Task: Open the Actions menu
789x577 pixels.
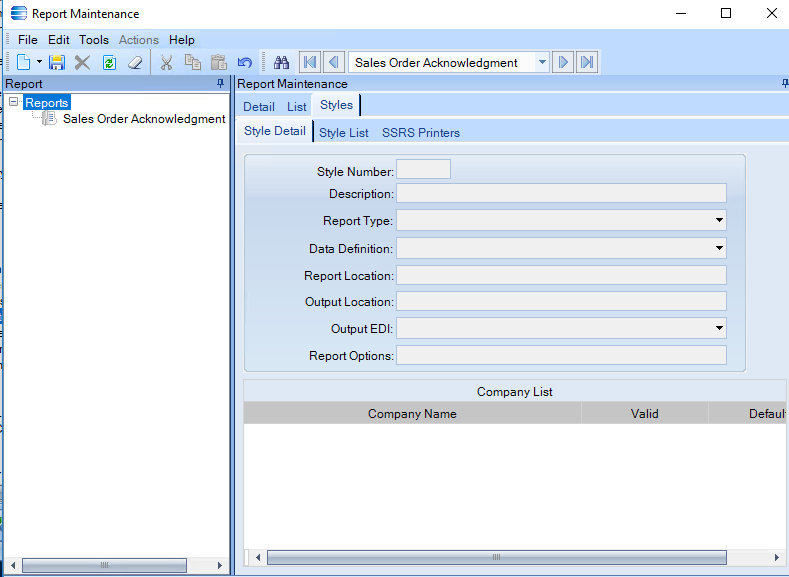Action: point(138,40)
